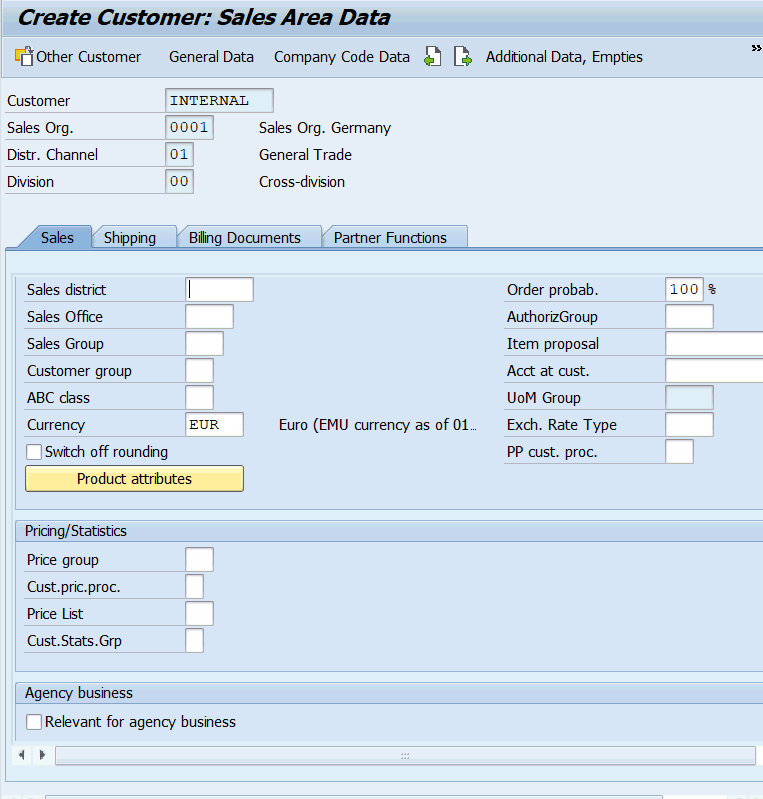This screenshot has width=763, height=799.
Task: Click the Order probab. field with 100
Action: tap(684, 289)
